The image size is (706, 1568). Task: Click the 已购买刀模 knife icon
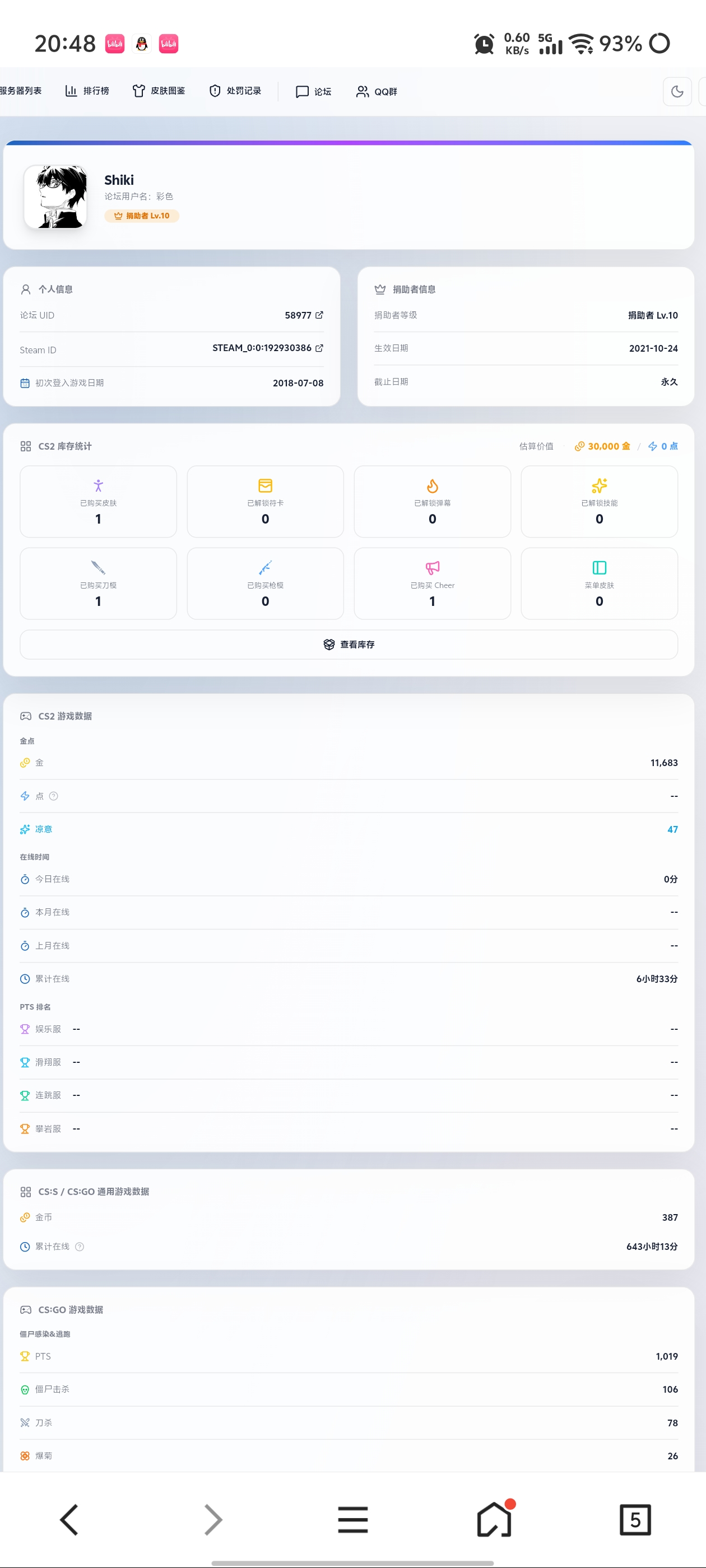[98, 568]
